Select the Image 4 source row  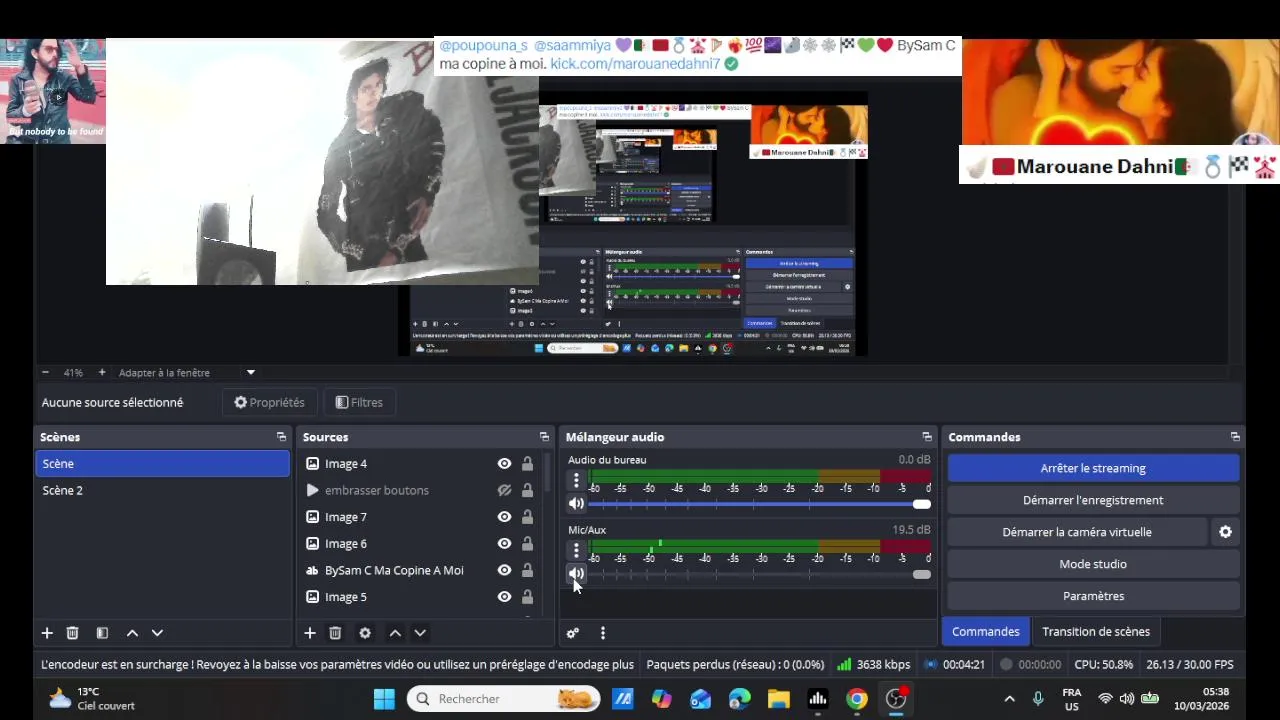[420, 464]
